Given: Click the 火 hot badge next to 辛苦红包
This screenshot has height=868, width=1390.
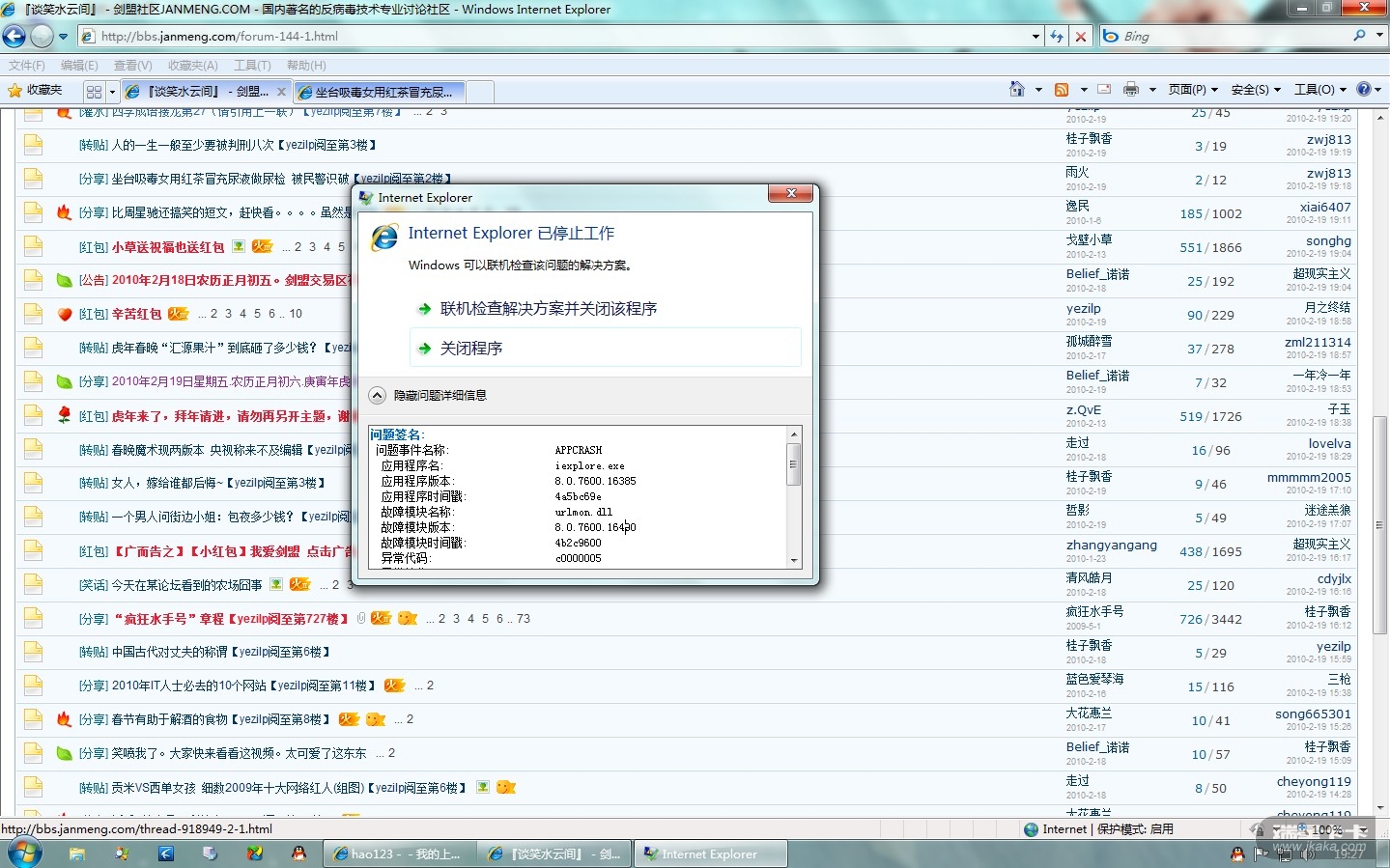Looking at the screenshot, I should coord(179,314).
